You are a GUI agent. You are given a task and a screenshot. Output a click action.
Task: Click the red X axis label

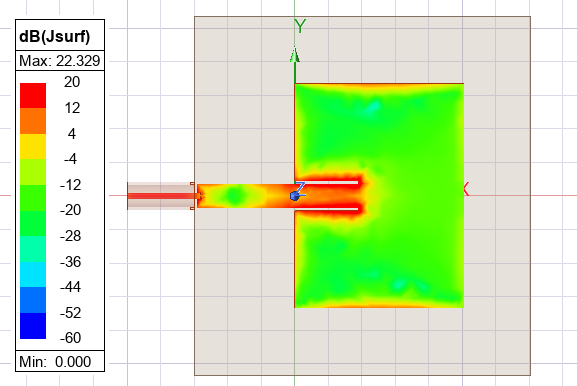point(466,189)
